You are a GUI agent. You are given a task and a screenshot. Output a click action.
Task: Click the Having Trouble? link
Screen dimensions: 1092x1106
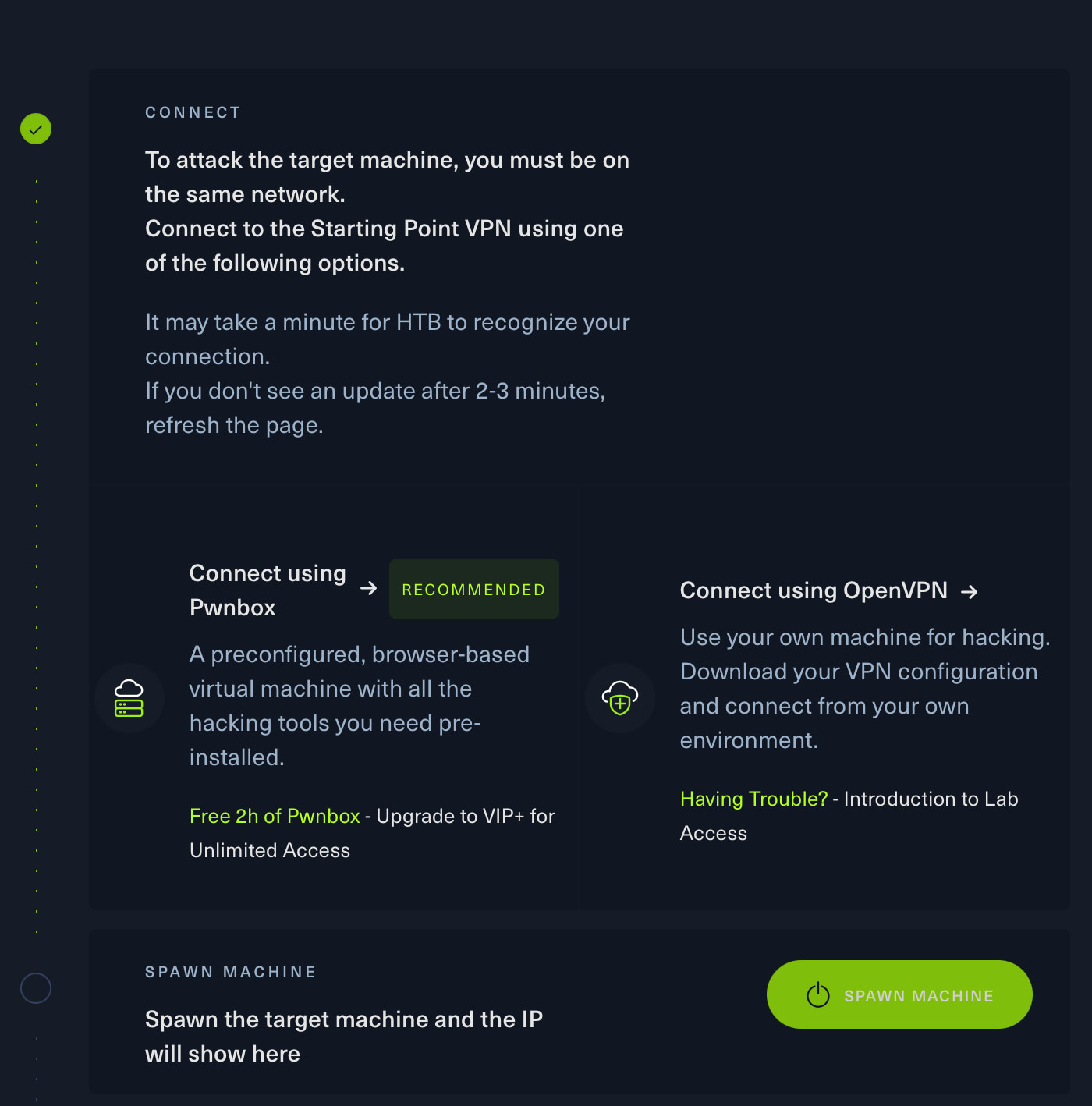coord(753,799)
